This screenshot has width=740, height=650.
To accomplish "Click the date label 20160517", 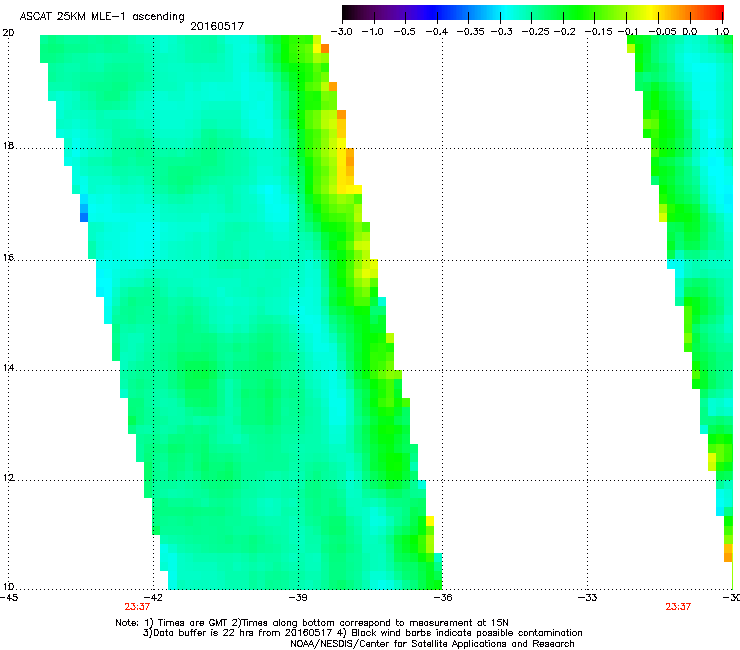I will [x=217, y=26].
